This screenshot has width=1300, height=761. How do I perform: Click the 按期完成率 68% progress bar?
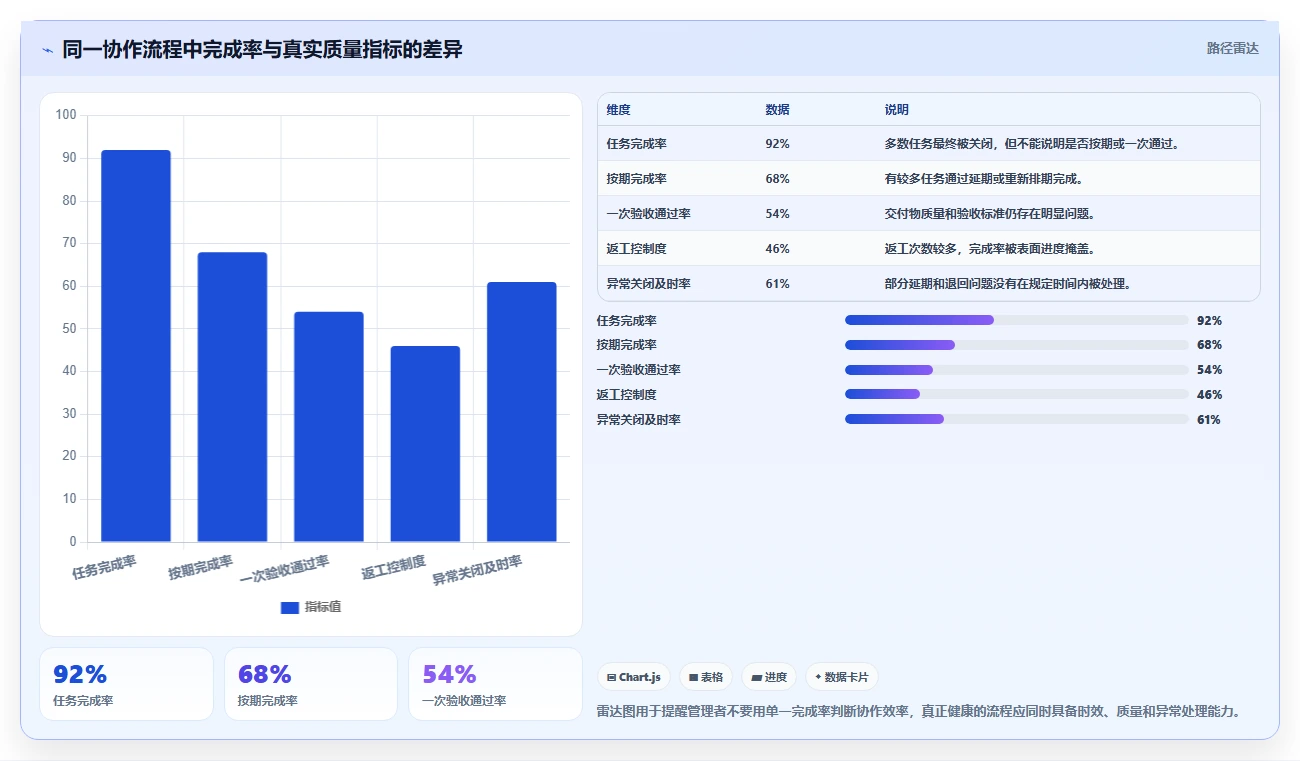point(1017,345)
